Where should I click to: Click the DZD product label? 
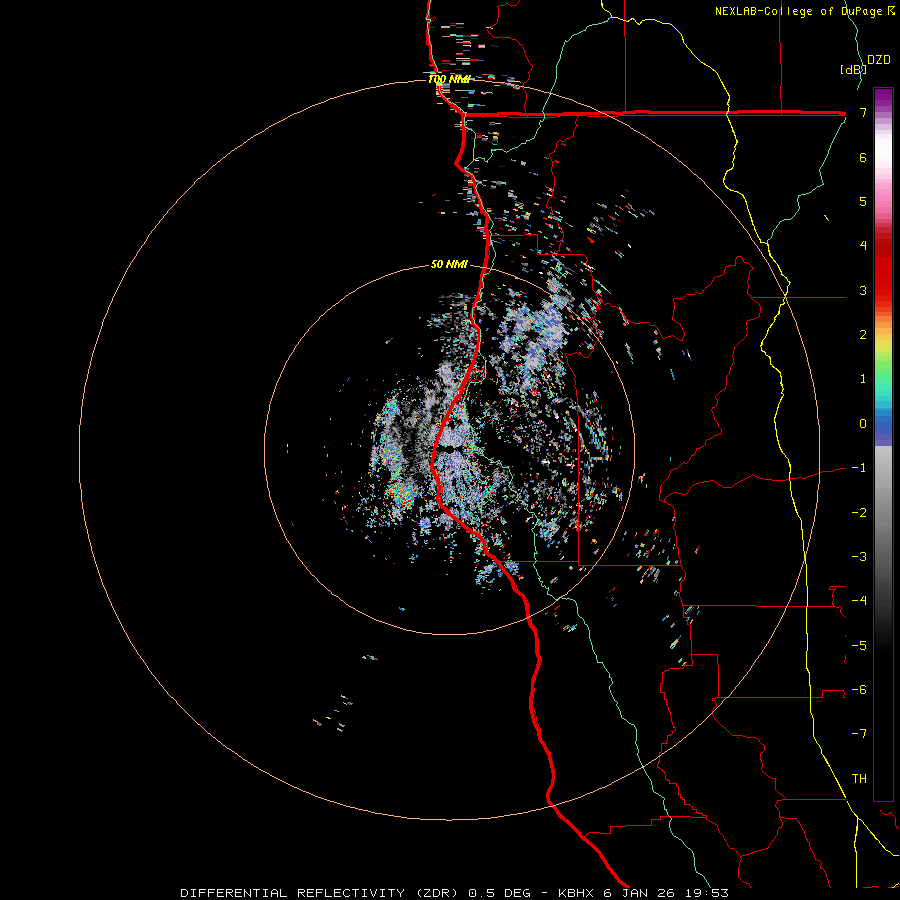pos(879,60)
